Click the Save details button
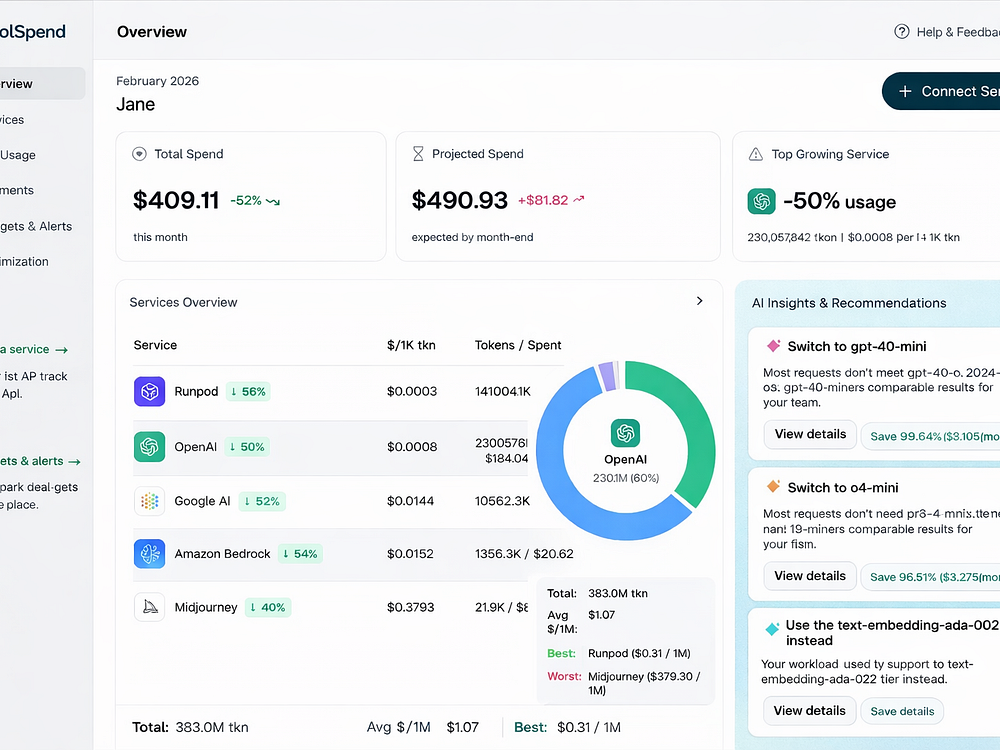 click(x=902, y=711)
